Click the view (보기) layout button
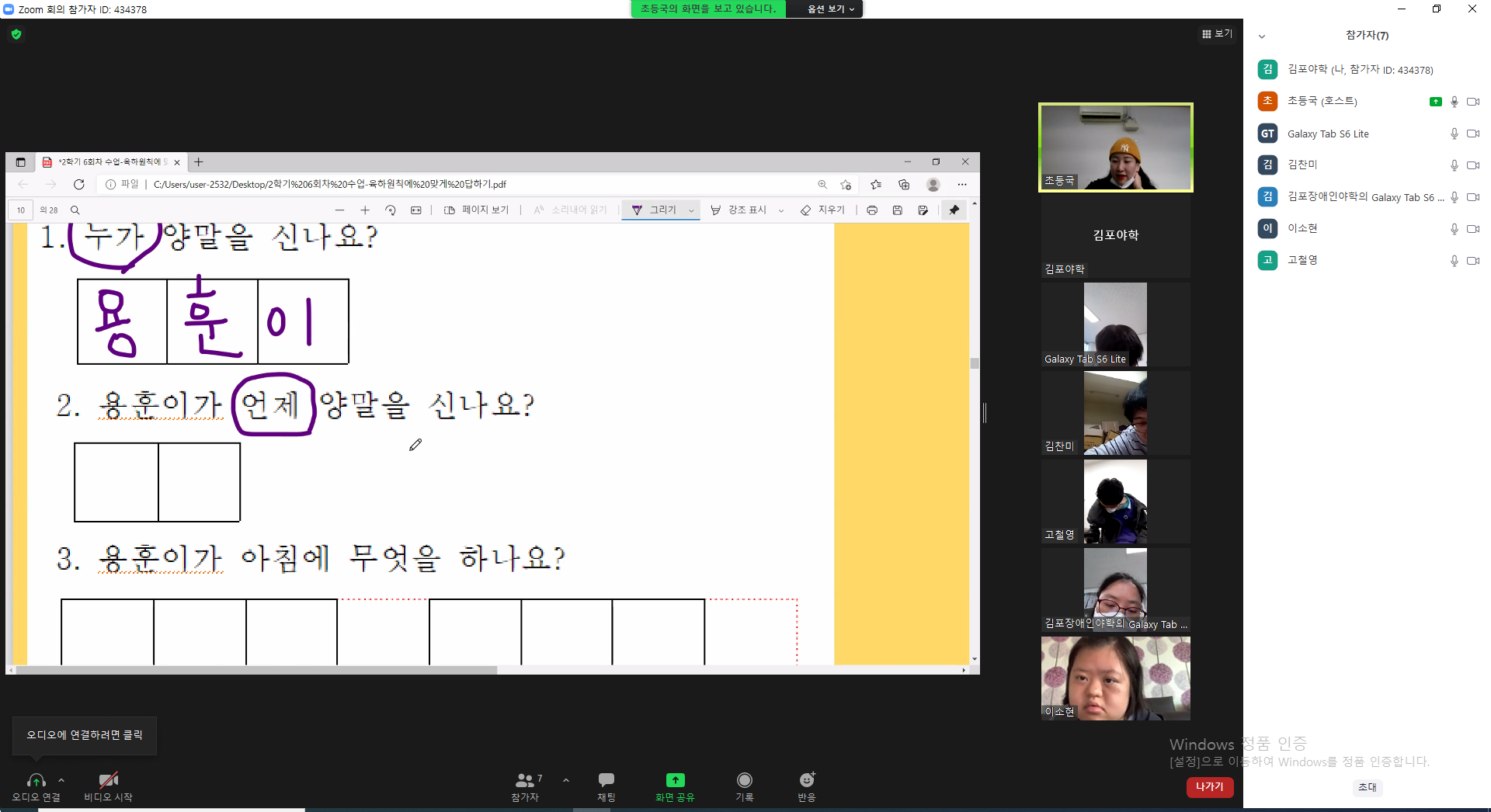1491x812 pixels. (x=1217, y=34)
